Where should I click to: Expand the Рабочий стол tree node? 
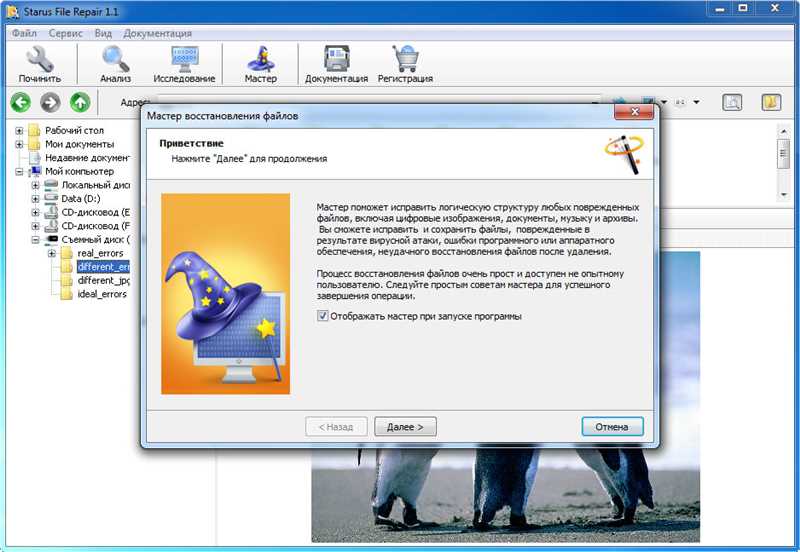(x=19, y=131)
